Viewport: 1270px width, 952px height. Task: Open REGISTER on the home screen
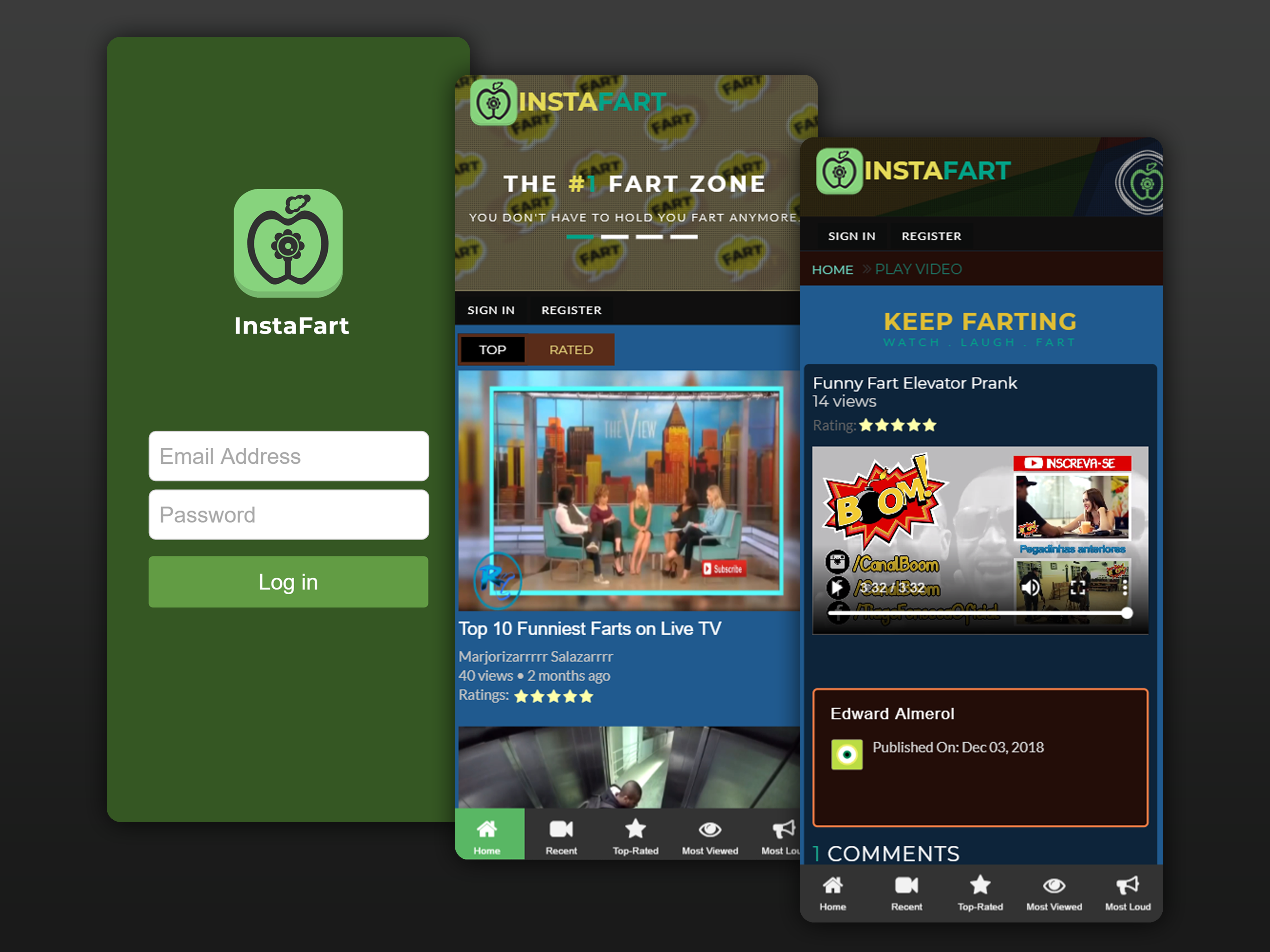571,310
